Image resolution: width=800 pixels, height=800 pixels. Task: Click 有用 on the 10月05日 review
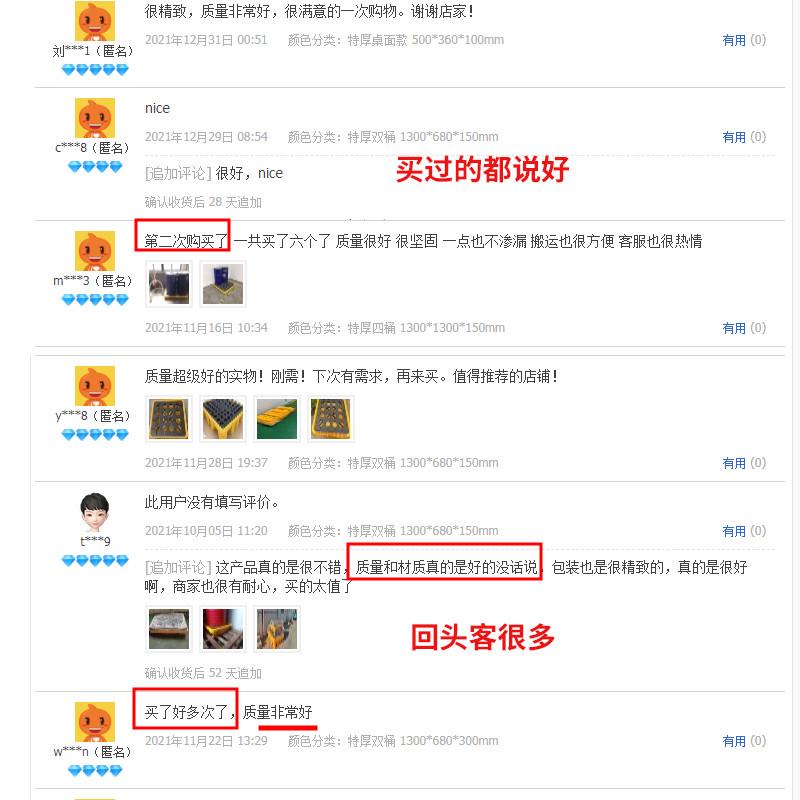[x=744, y=531]
